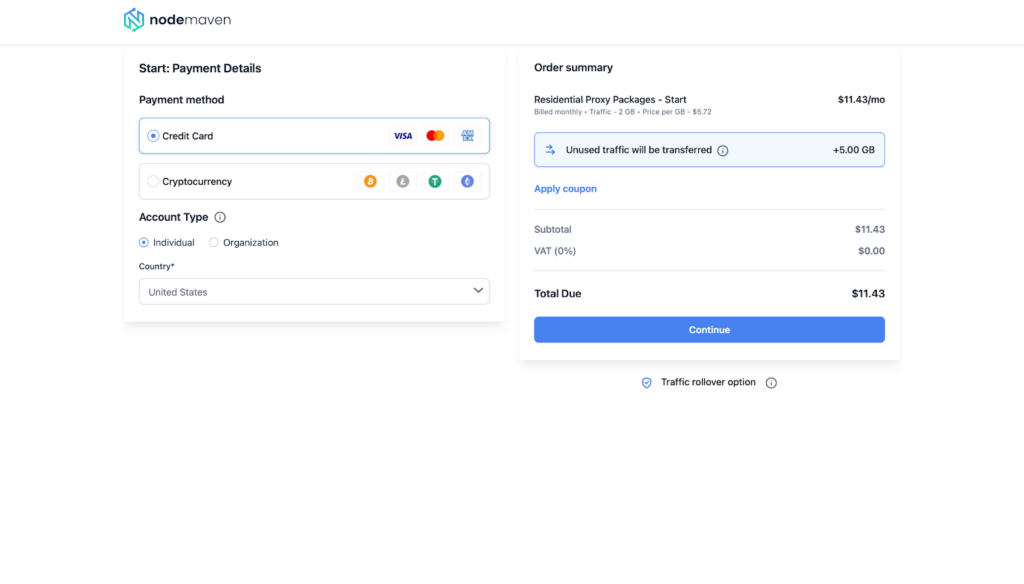Choose the Organization account type
This screenshot has height=584, width=1024.
click(x=214, y=242)
